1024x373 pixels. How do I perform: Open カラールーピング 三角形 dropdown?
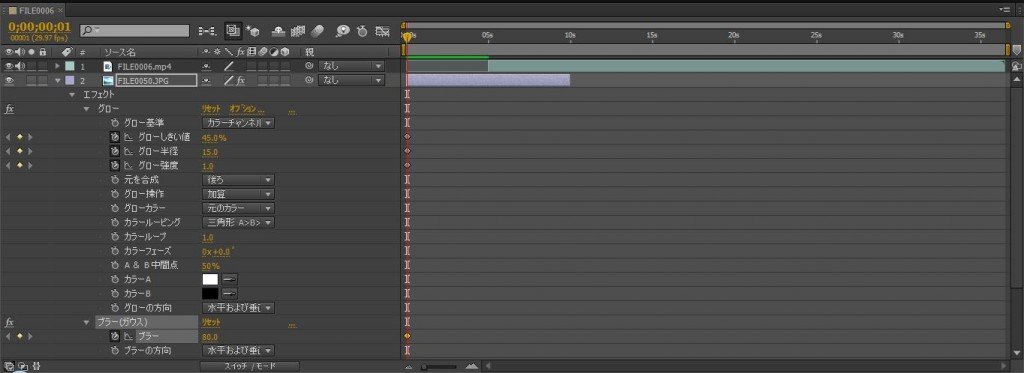(x=238, y=223)
